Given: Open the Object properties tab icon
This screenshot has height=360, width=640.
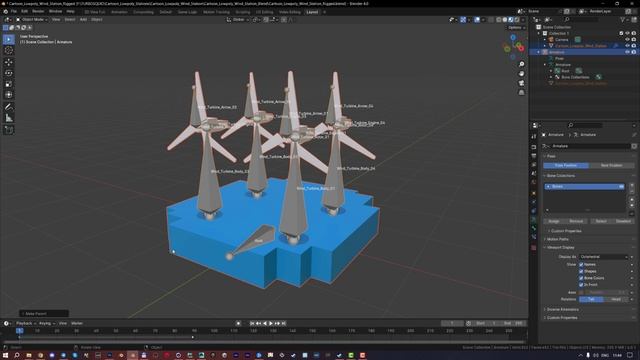Looking at the screenshot, I should (x=534, y=193).
